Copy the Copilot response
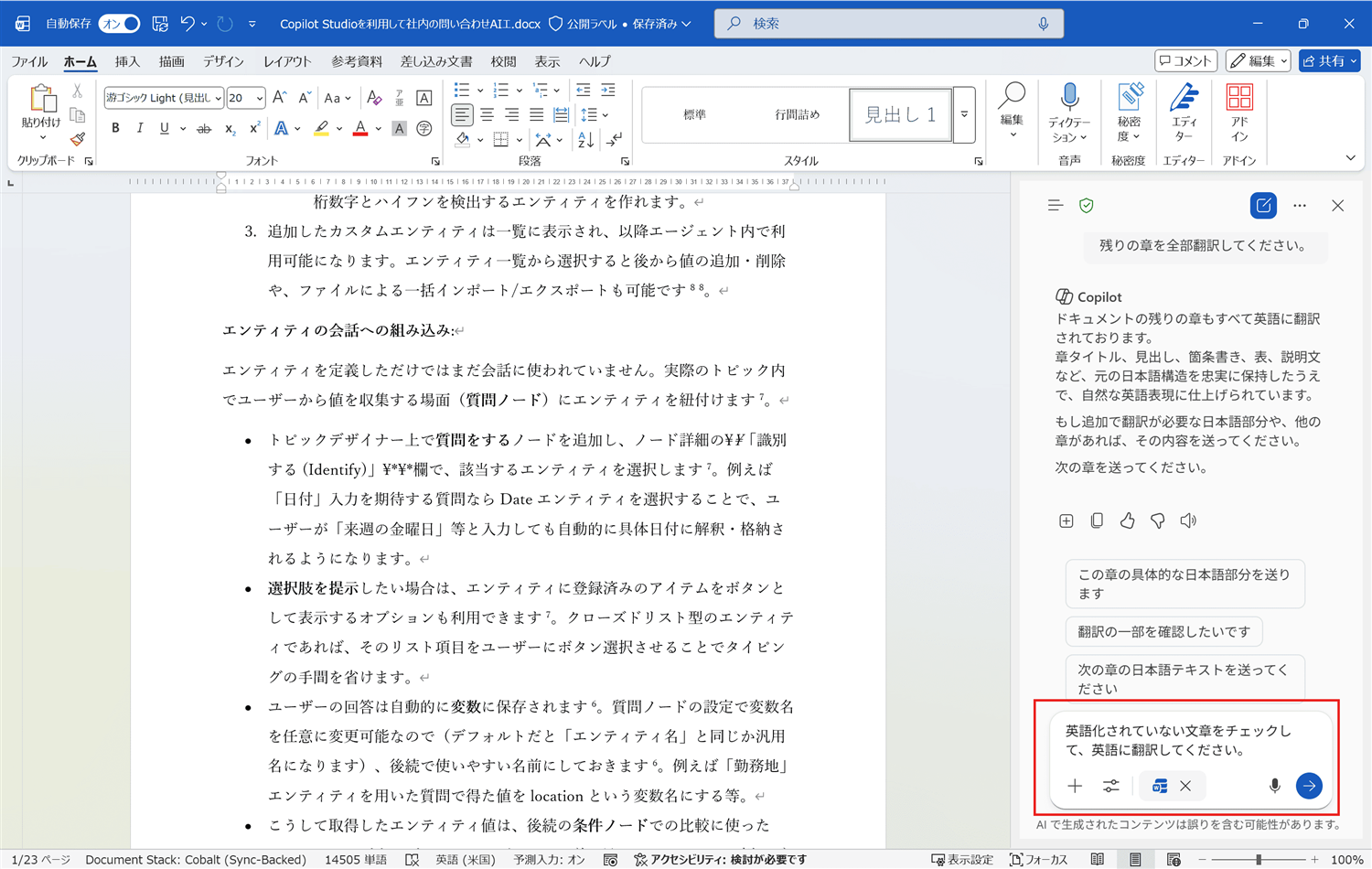Image resolution: width=1372 pixels, height=869 pixels. click(1097, 520)
